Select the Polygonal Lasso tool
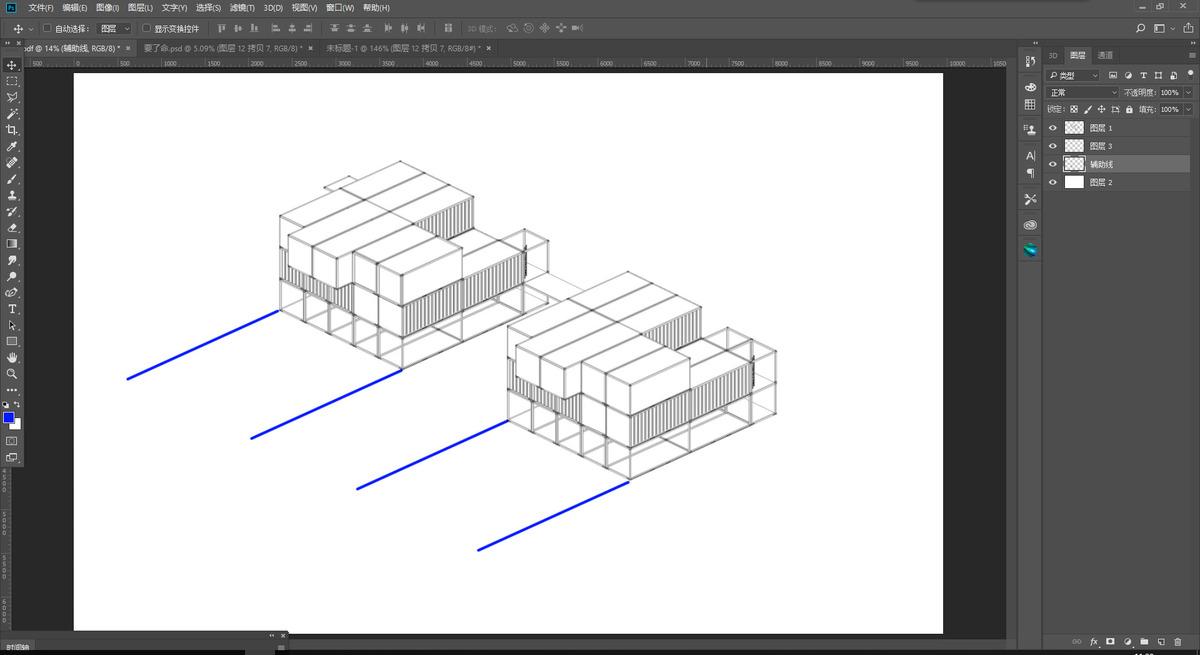Viewport: 1200px width, 655px height. [12, 97]
